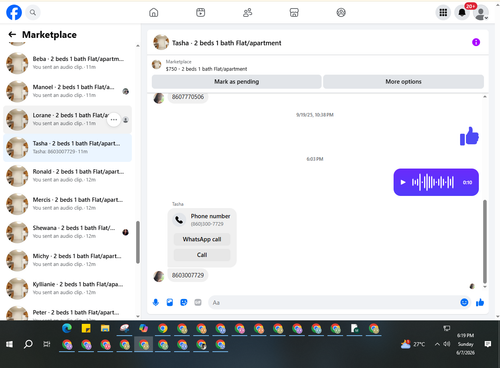This screenshot has width=500, height=368.
Task: Open the Friends tab
Action: (x=247, y=13)
